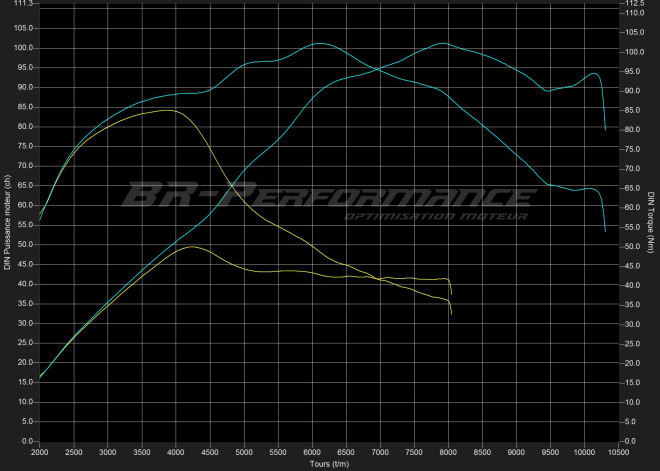Click the 50.0 label on left power axis

point(24,244)
